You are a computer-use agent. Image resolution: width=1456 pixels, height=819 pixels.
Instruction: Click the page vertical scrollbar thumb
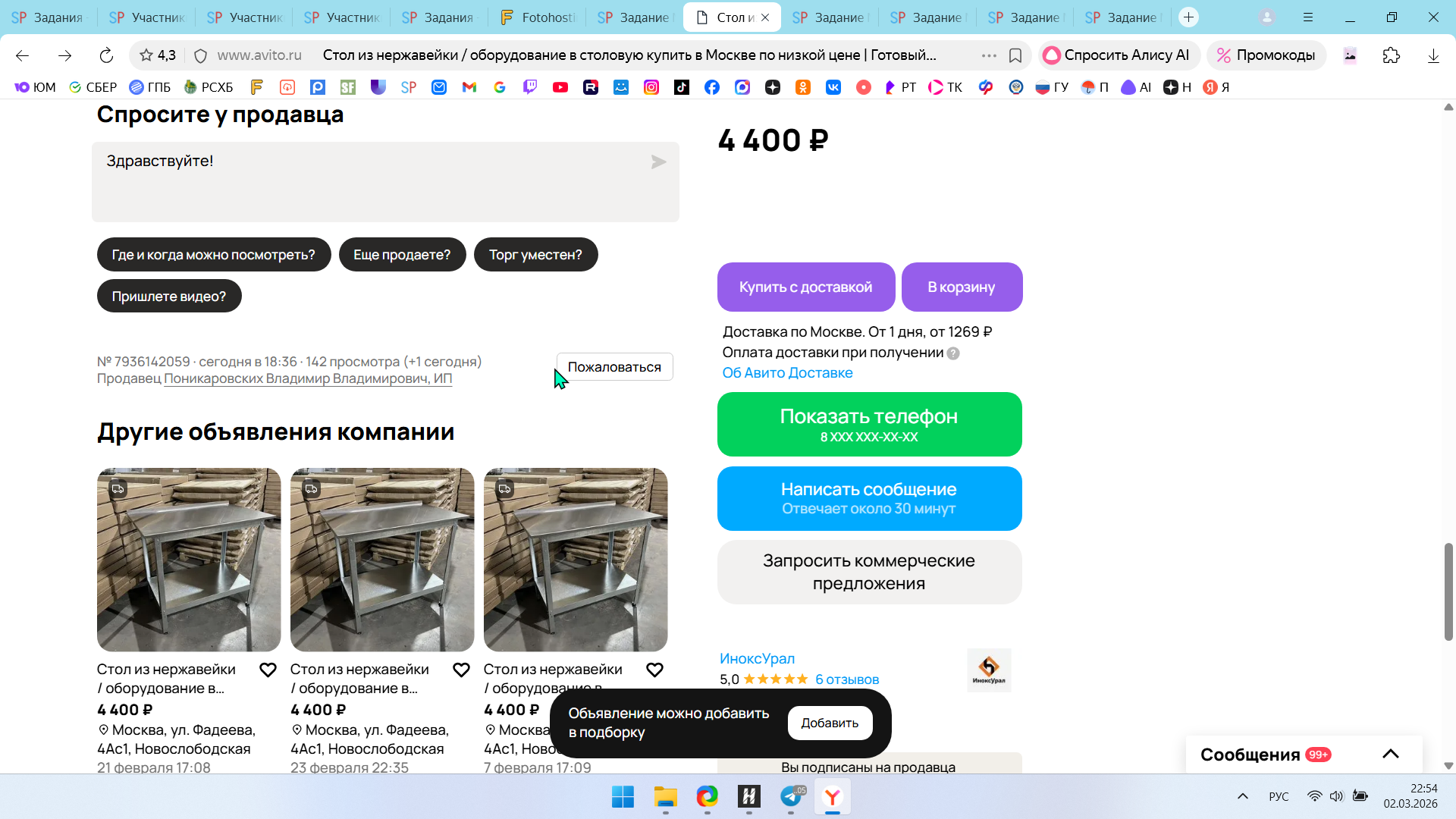click(x=1448, y=591)
